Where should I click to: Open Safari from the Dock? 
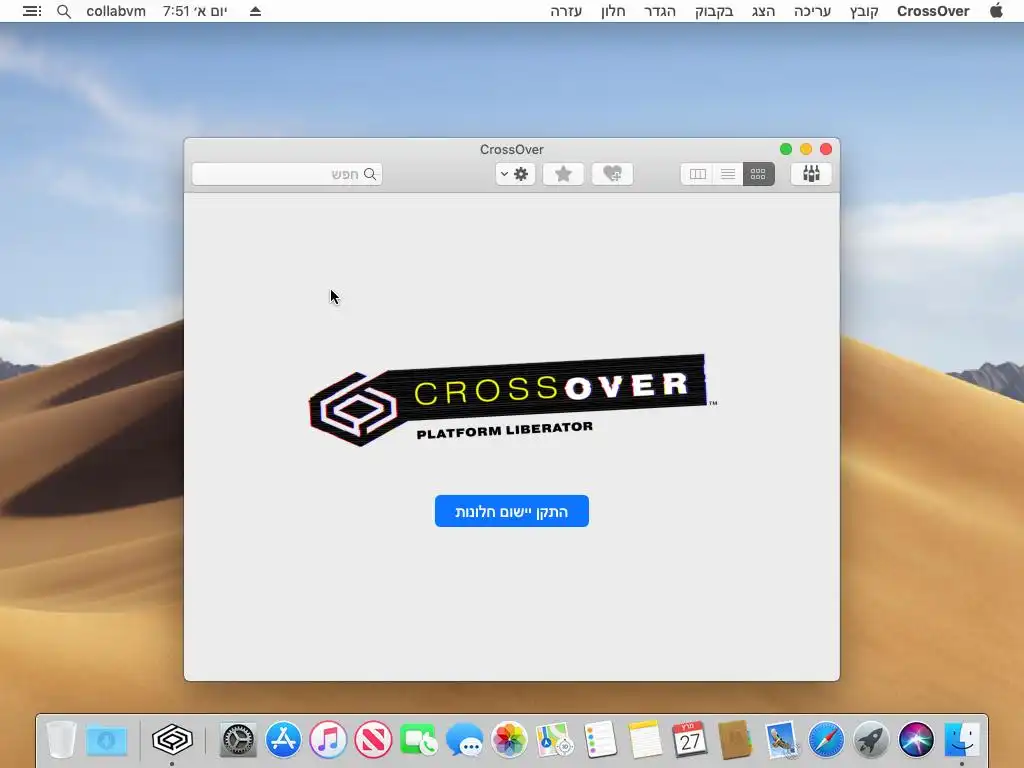click(x=826, y=740)
